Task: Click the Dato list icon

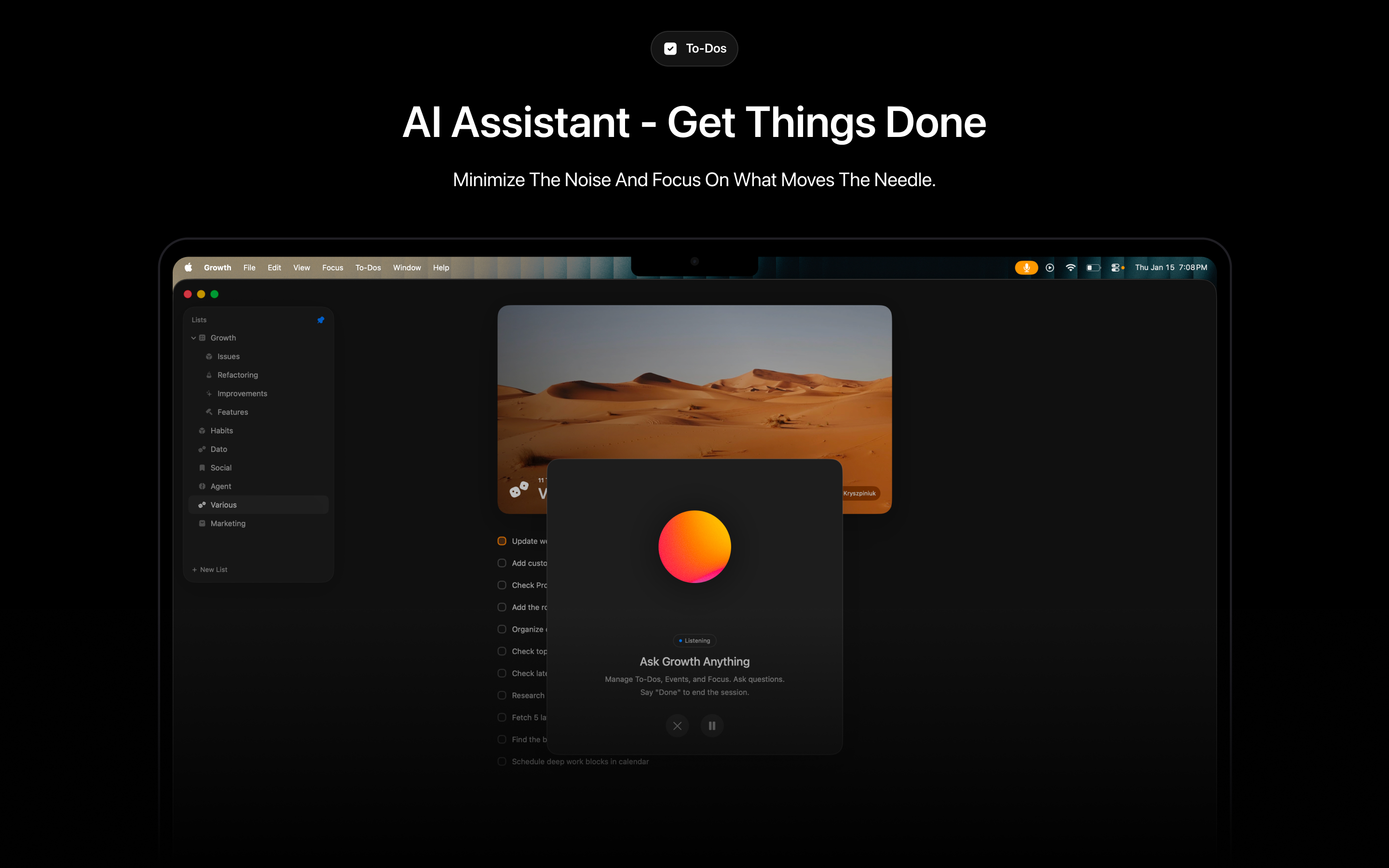Action: pos(202,449)
